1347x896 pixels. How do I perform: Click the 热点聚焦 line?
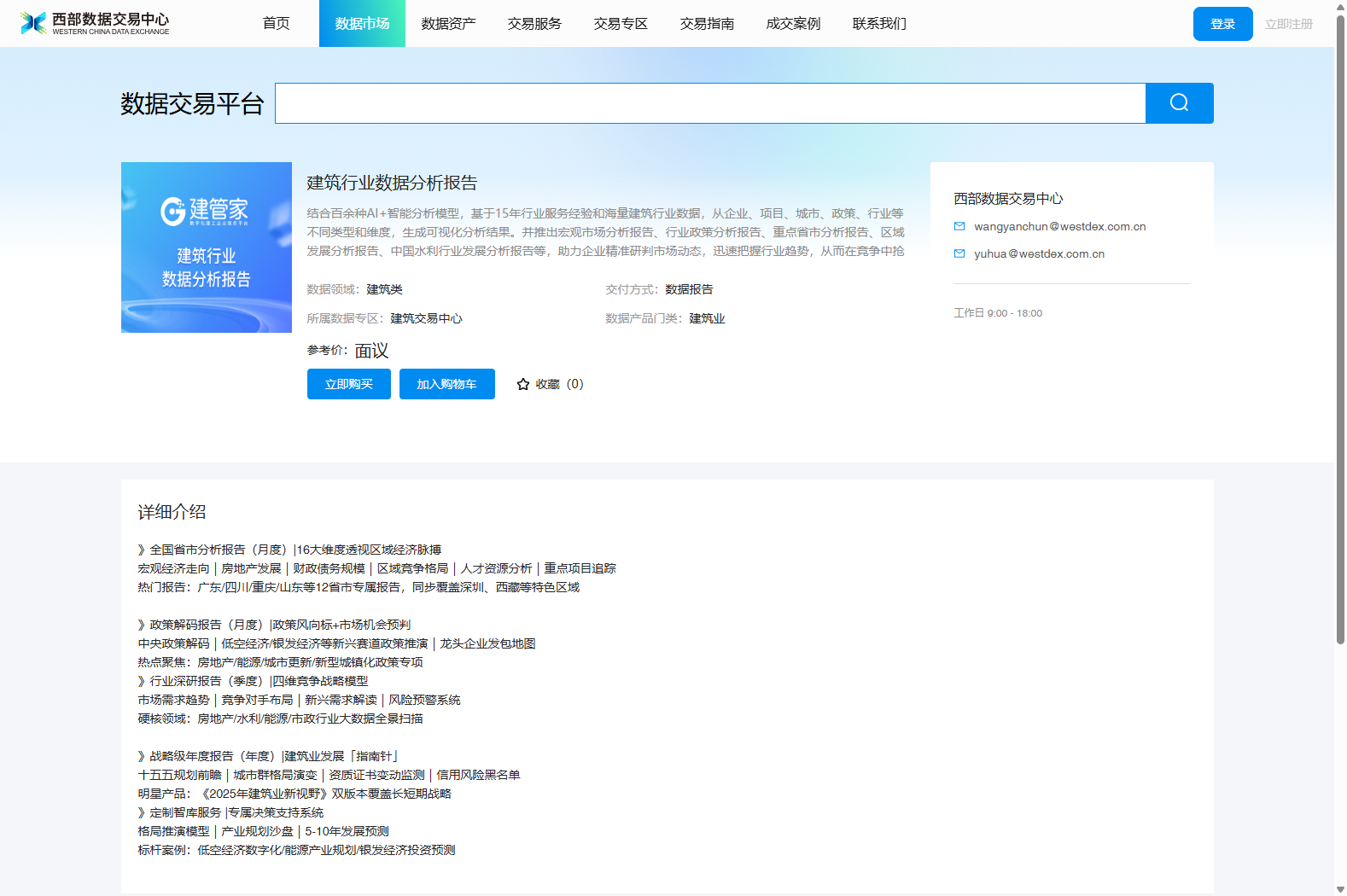[280, 662]
